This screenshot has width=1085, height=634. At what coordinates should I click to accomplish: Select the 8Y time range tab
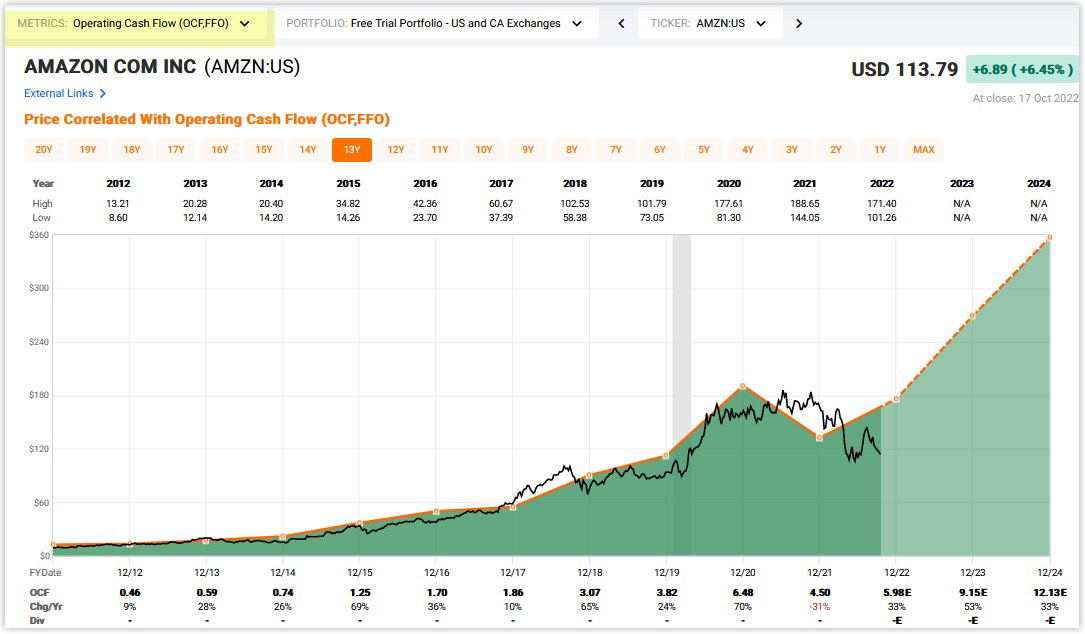click(x=572, y=150)
